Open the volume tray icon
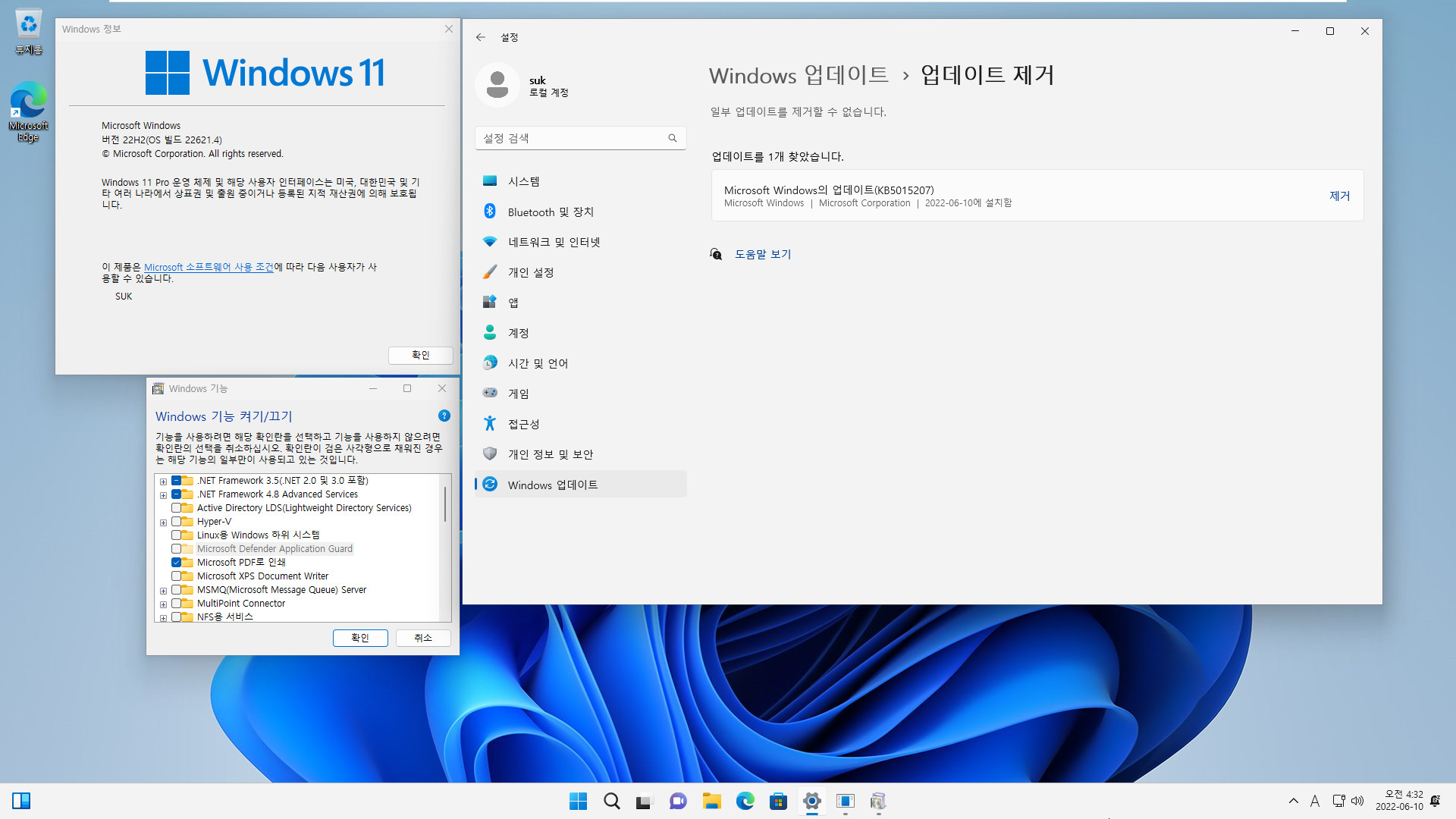Viewport: 1456px width, 819px height. click(x=1357, y=801)
